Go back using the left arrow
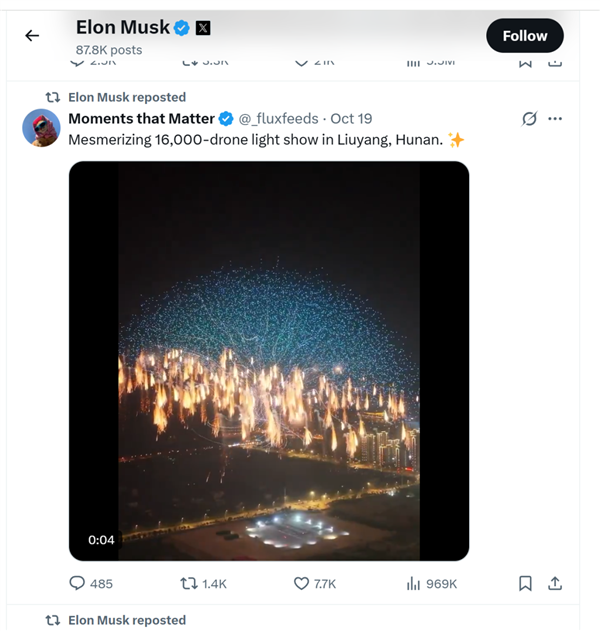Screen dimensions: 600x631 coord(32,35)
